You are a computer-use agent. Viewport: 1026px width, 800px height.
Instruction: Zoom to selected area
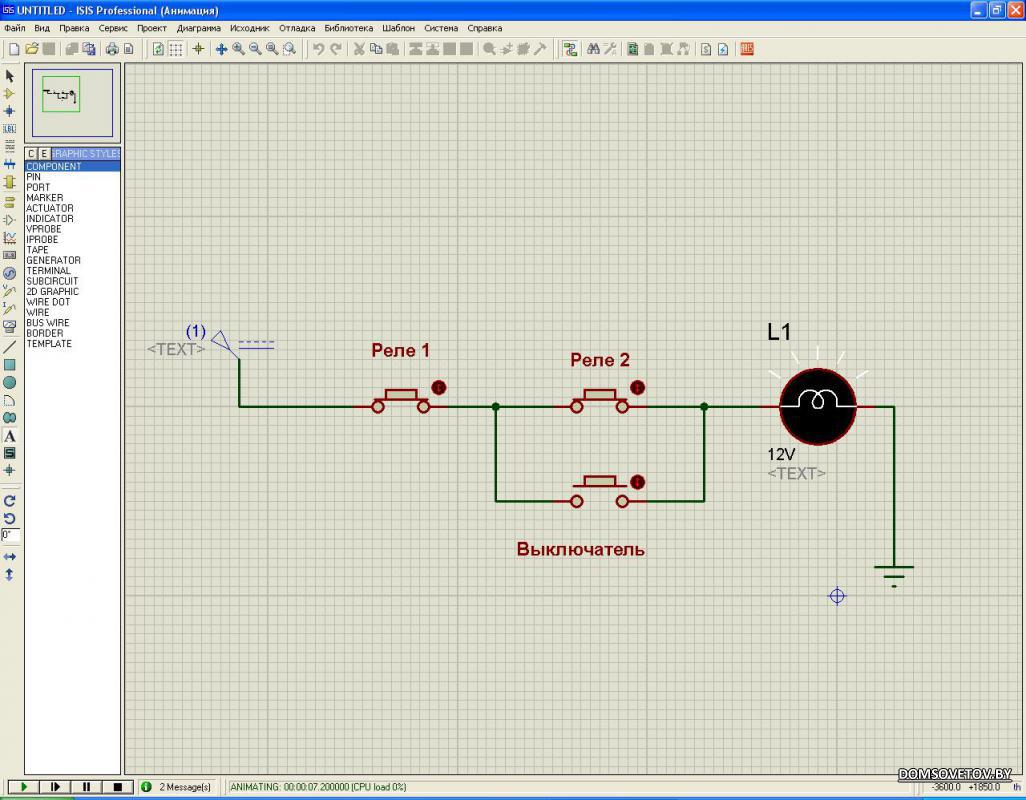(x=289, y=49)
